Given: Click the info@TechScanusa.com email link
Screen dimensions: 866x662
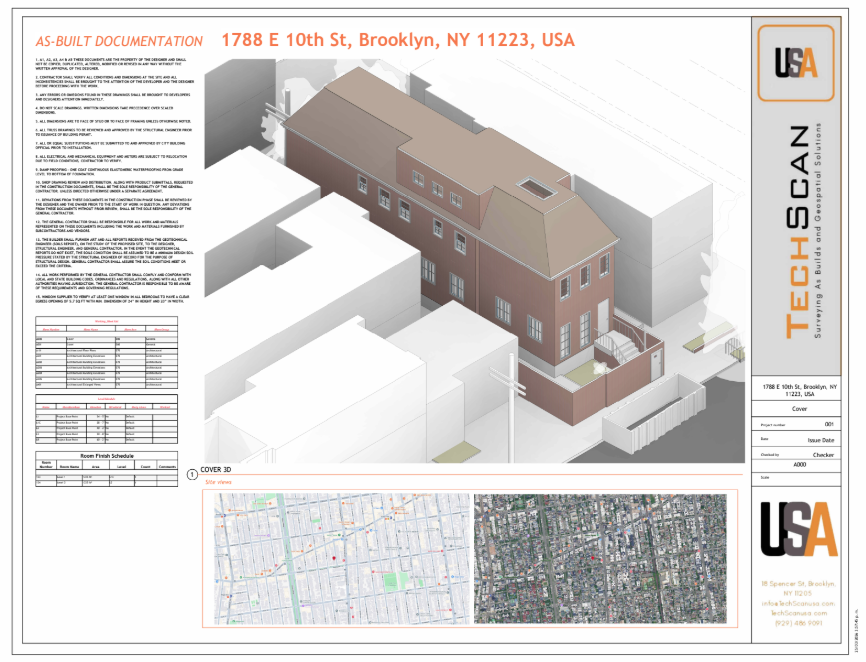Looking at the screenshot, I should 797,603.
